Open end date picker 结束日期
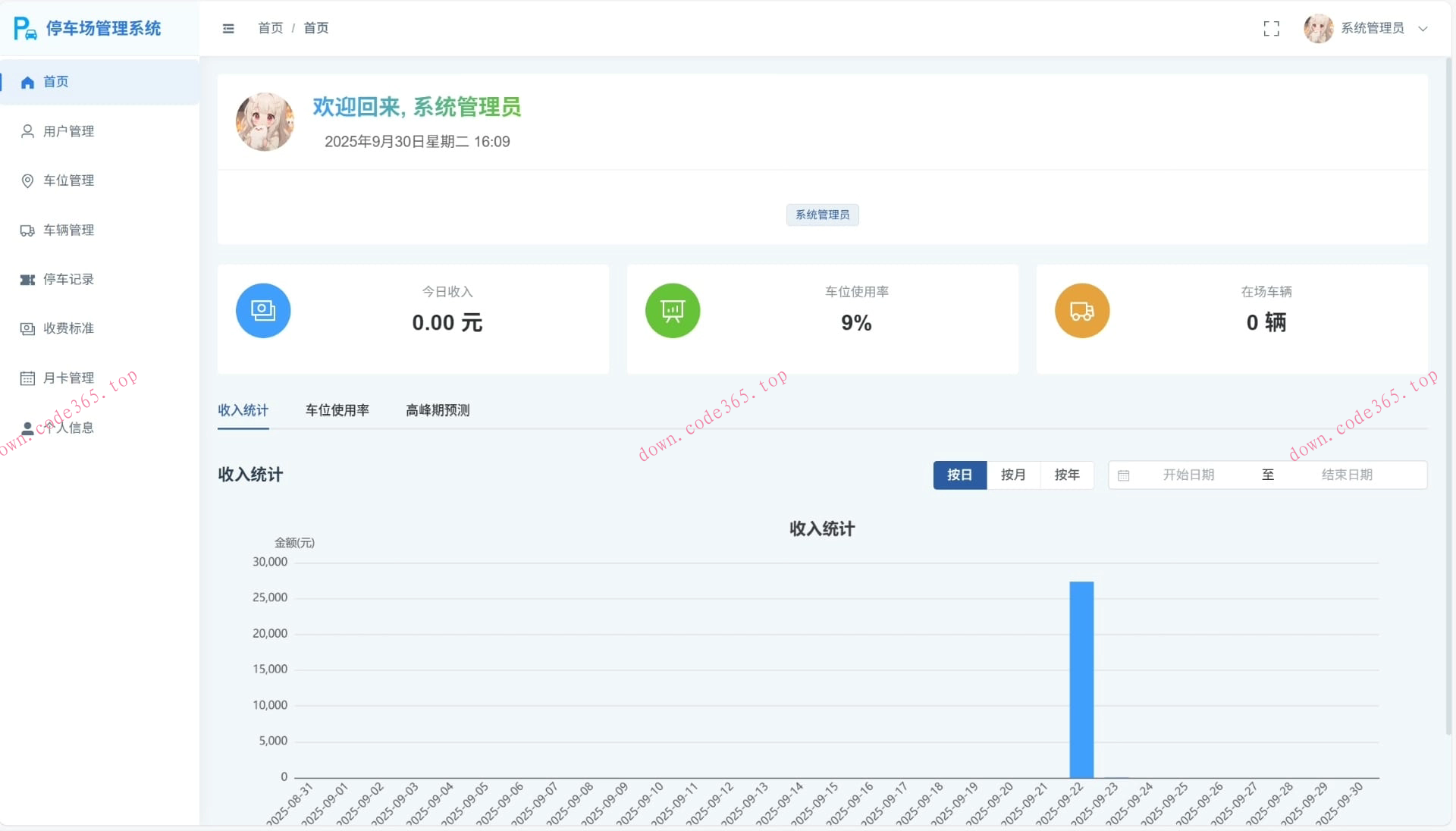 point(1347,475)
